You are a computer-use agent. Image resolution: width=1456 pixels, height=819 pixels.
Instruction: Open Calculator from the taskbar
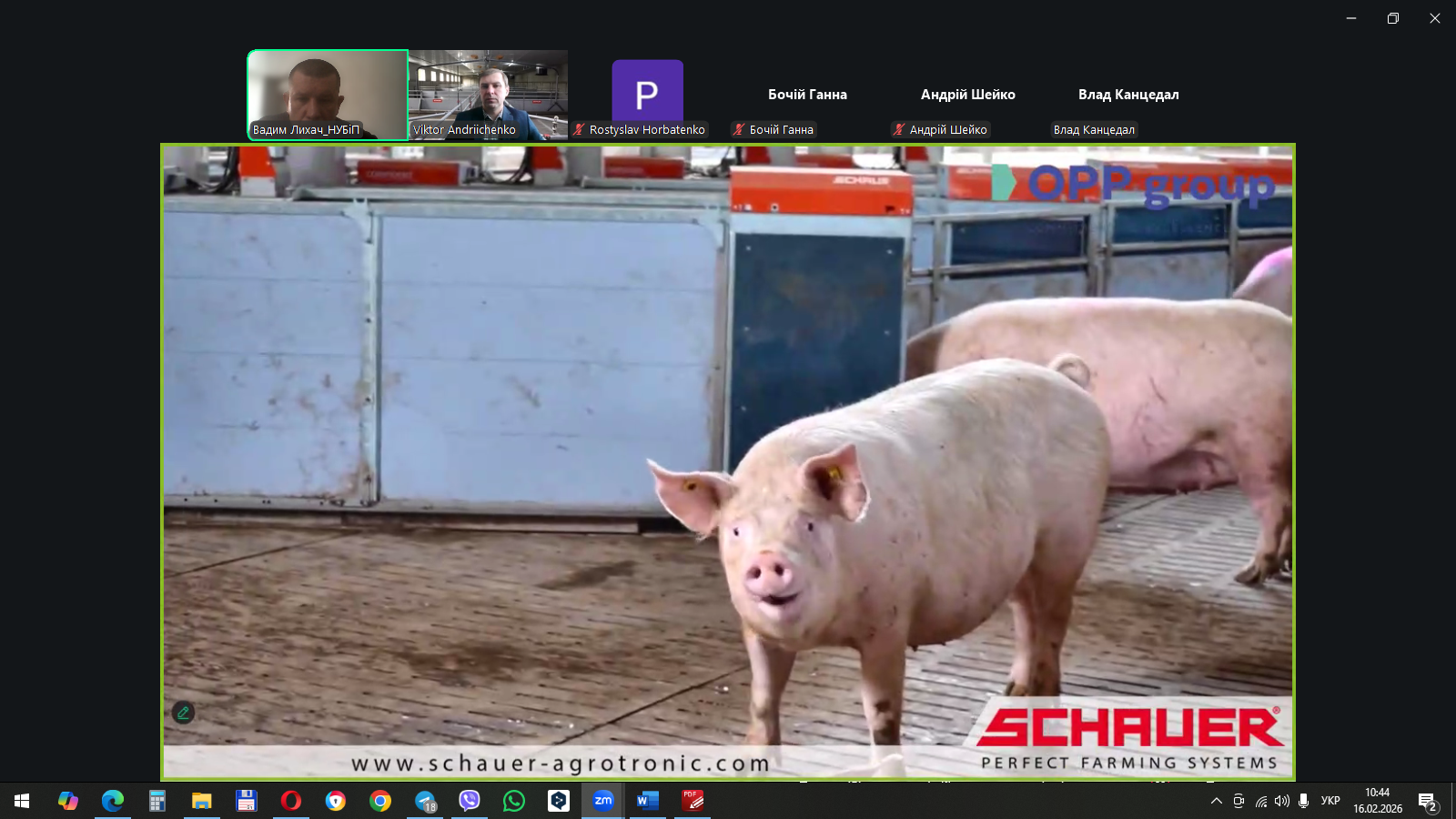point(157,801)
